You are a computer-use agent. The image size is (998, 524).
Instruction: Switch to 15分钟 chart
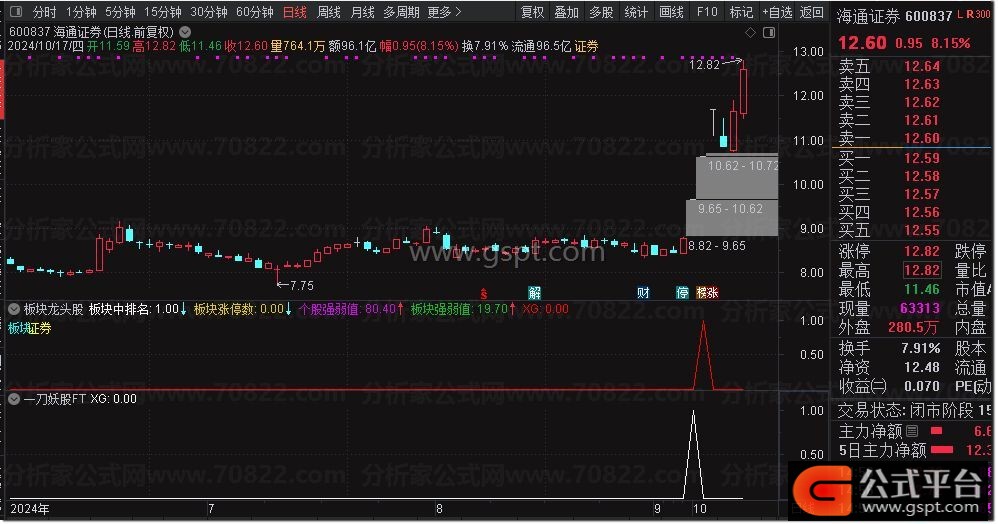tap(162, 12)
